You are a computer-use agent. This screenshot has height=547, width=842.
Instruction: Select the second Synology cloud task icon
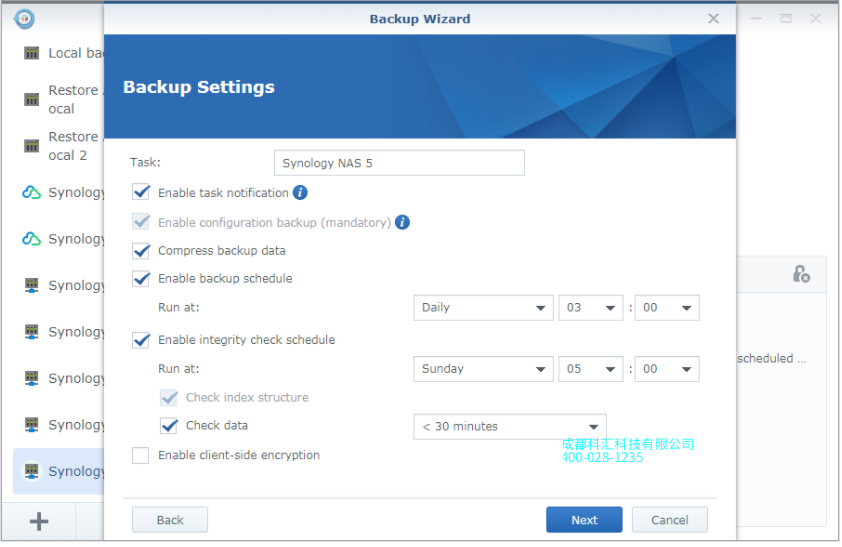point(32,239)
